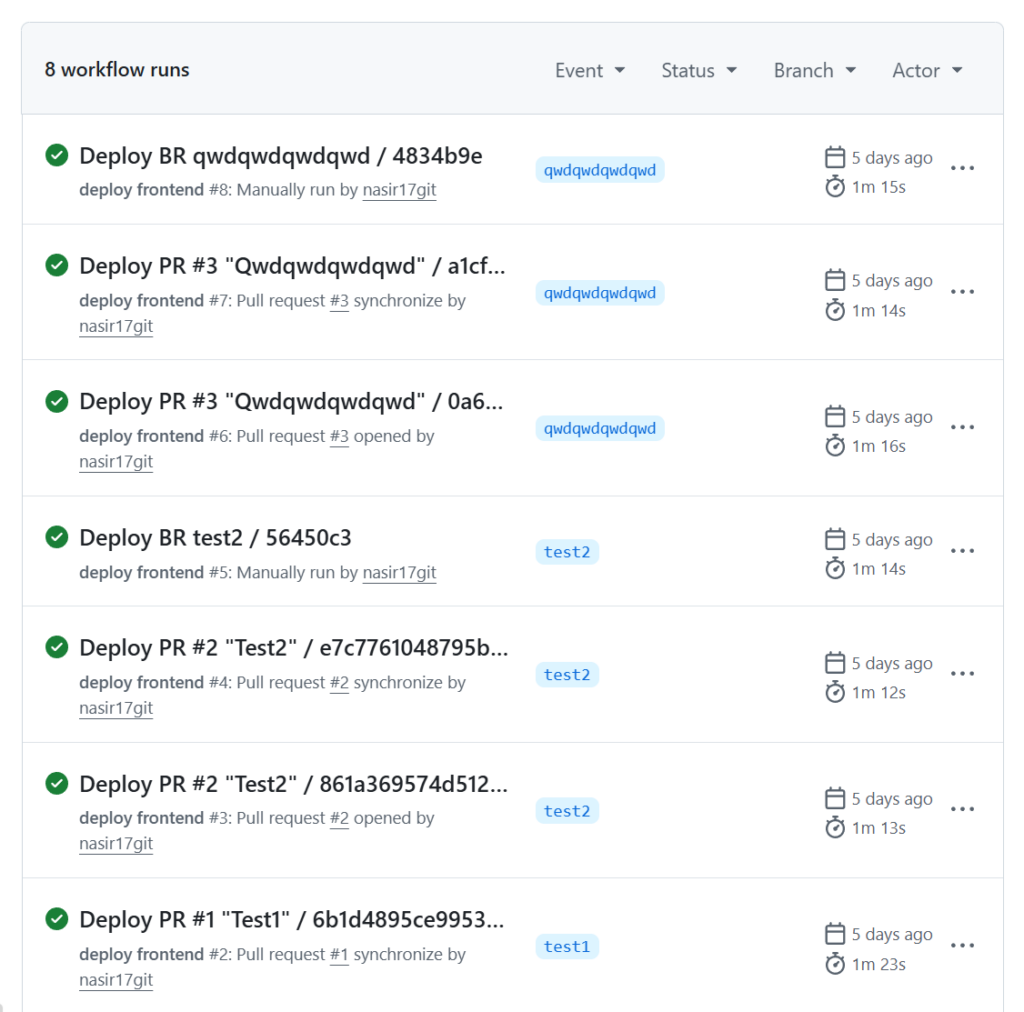Viewport: 1024px width, 1012px height.
Task: Click green status icon of Deploy BR test2
Action: [x=57, y=537]
